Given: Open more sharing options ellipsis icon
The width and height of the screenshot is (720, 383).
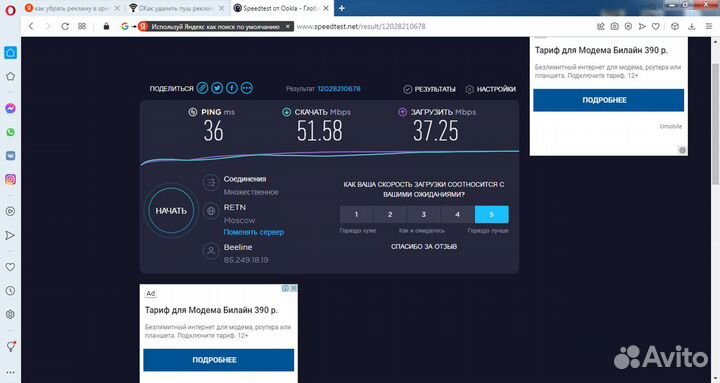Looking at the screenshot, I should (x=247, y=88).
